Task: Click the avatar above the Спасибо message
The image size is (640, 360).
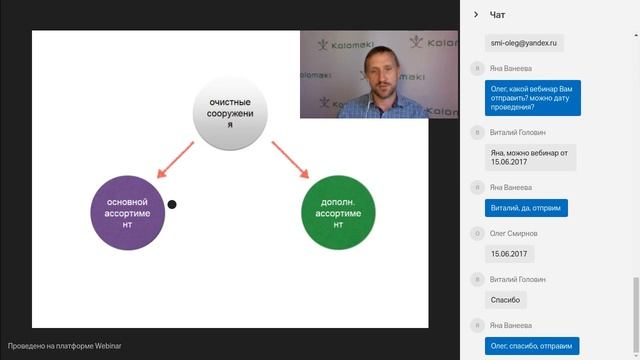Action: [x=477, y=280]
